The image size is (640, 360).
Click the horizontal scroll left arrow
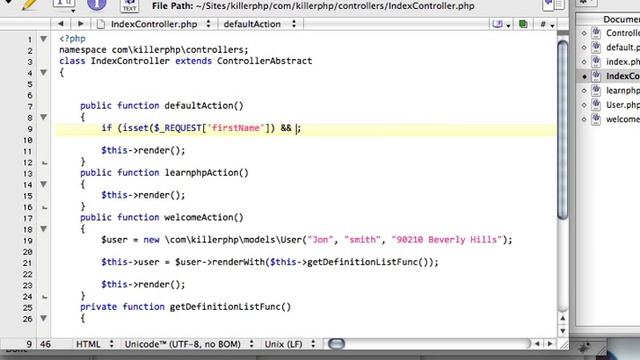tap(537, 344)
